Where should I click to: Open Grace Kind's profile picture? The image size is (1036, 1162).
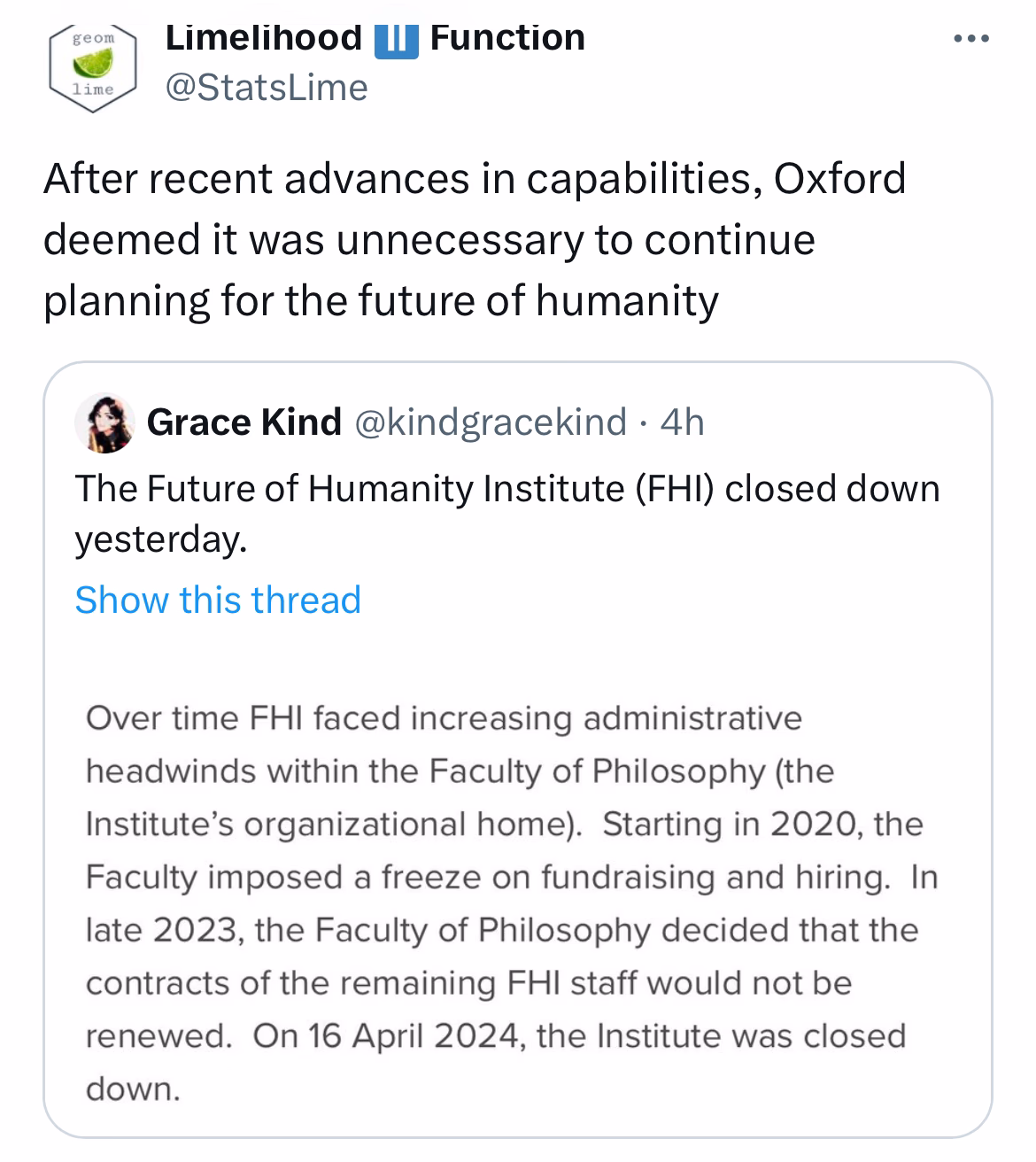[104, 423]
